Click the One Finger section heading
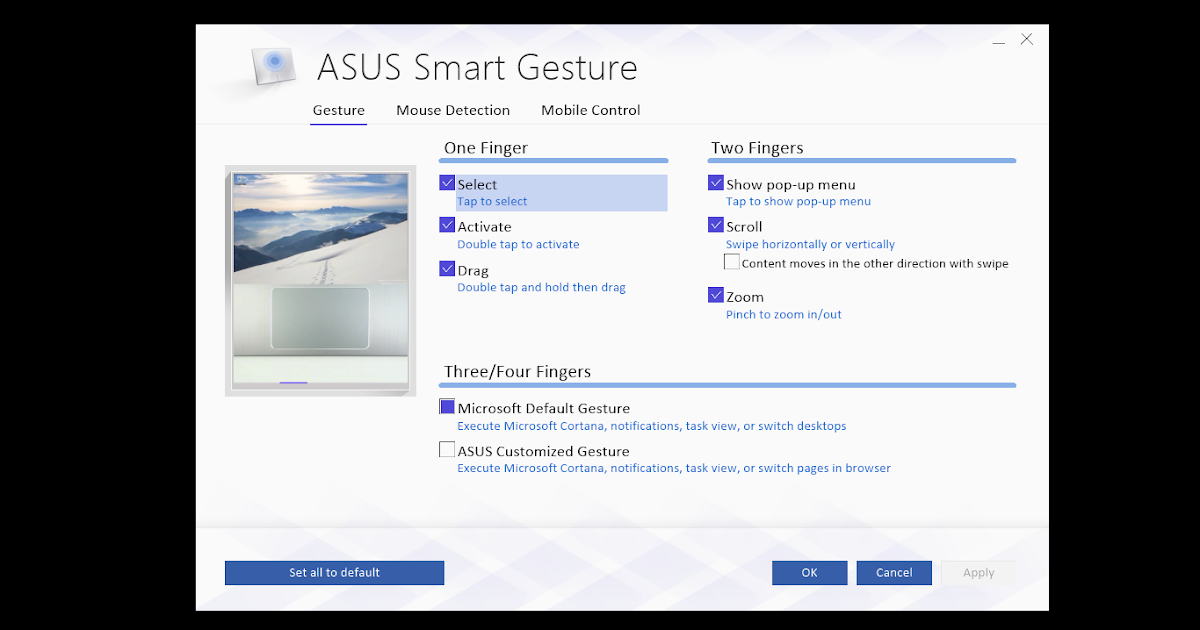 [486, 148]
